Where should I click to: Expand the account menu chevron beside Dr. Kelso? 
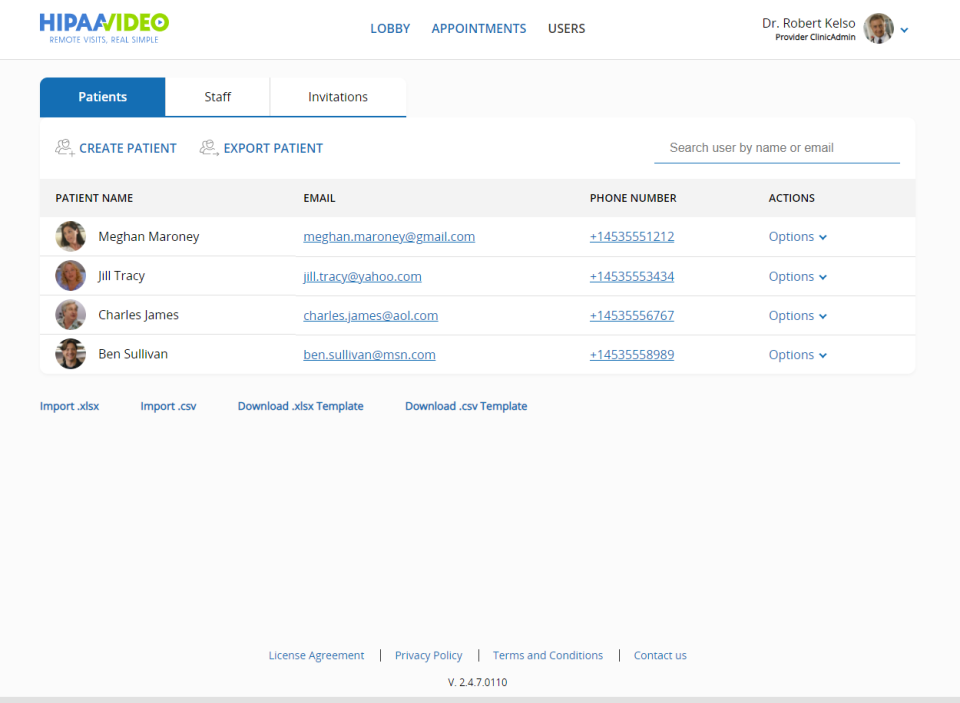[904, 30]
